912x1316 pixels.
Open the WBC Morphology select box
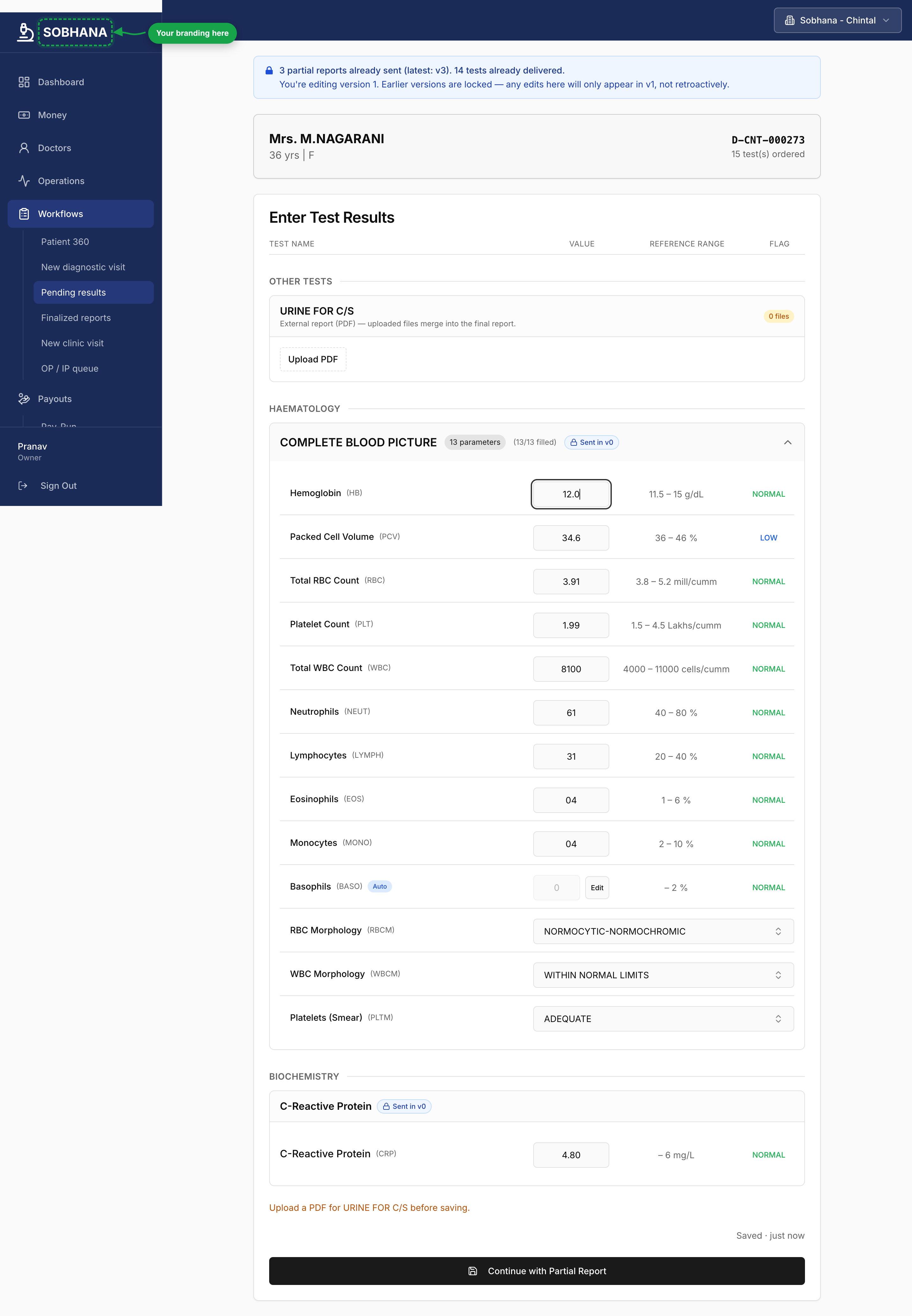pos(663,975)
